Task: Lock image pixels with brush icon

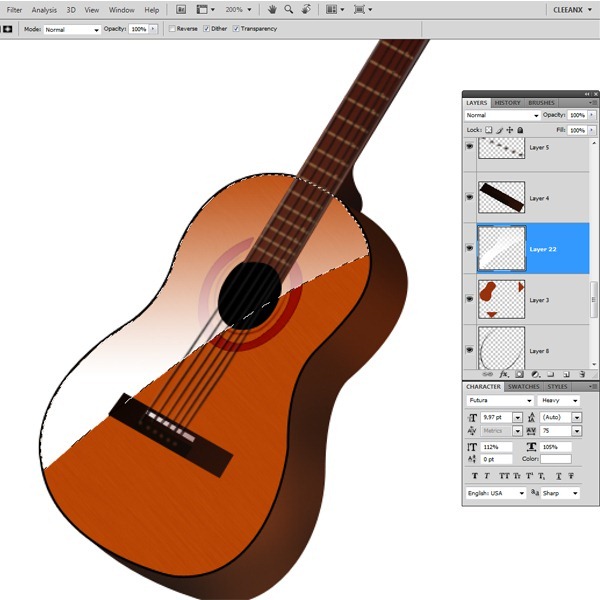Action: [x=499, y=130]
